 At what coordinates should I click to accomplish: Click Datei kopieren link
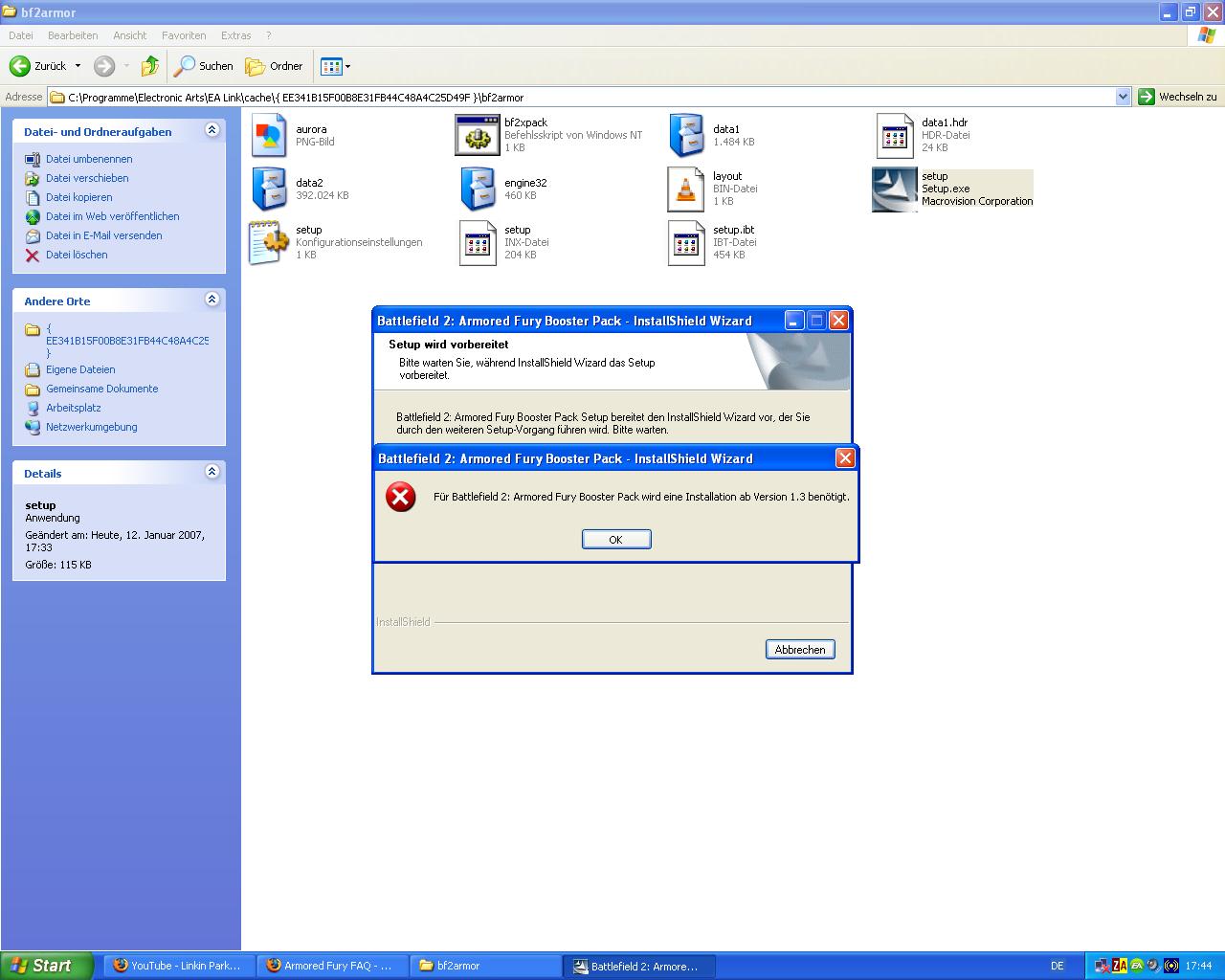(78, 197)
